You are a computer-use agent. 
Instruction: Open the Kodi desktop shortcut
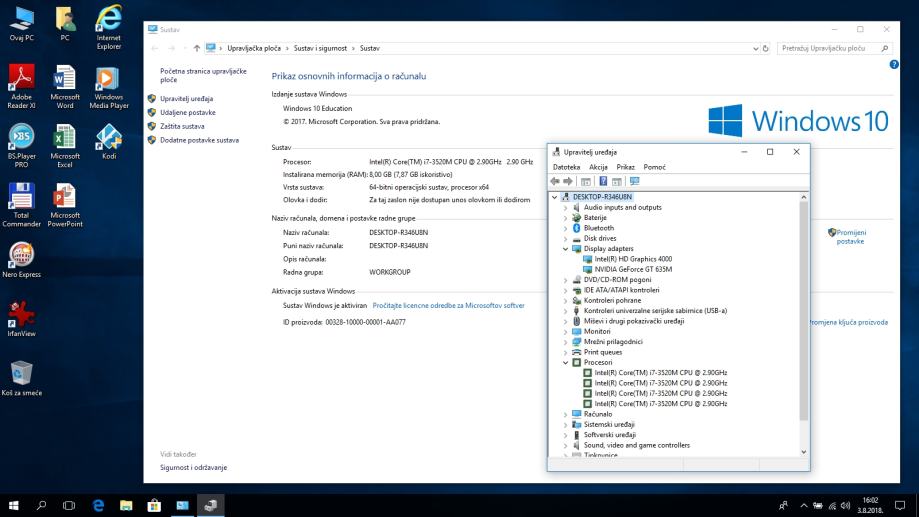tap(109, 137)
